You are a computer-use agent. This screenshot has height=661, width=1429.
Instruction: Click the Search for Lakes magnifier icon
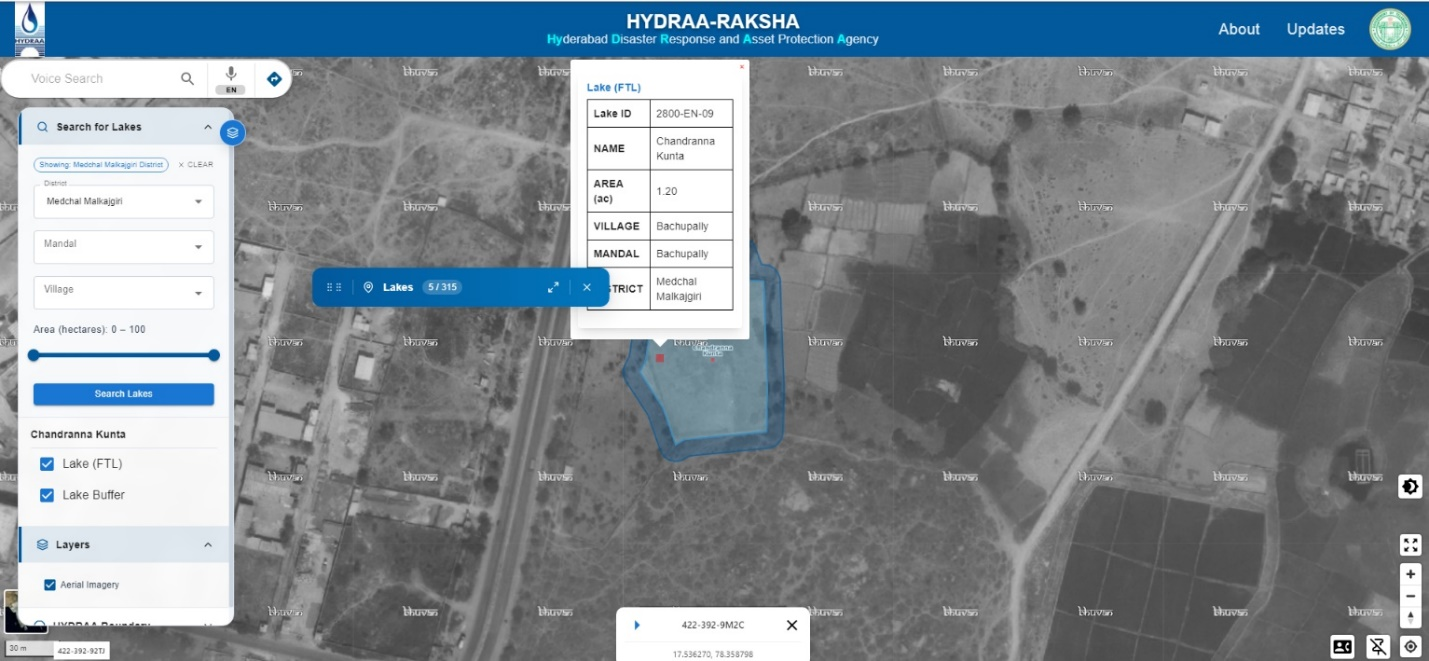(x=43, y=127)
